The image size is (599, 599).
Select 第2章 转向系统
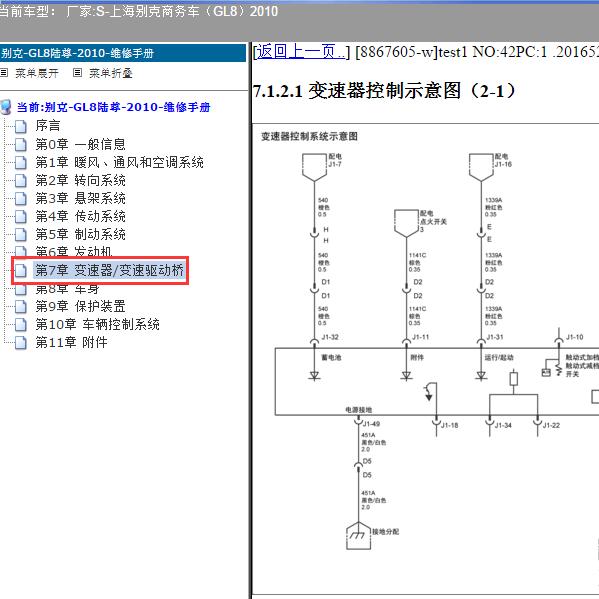coord(80,180)
